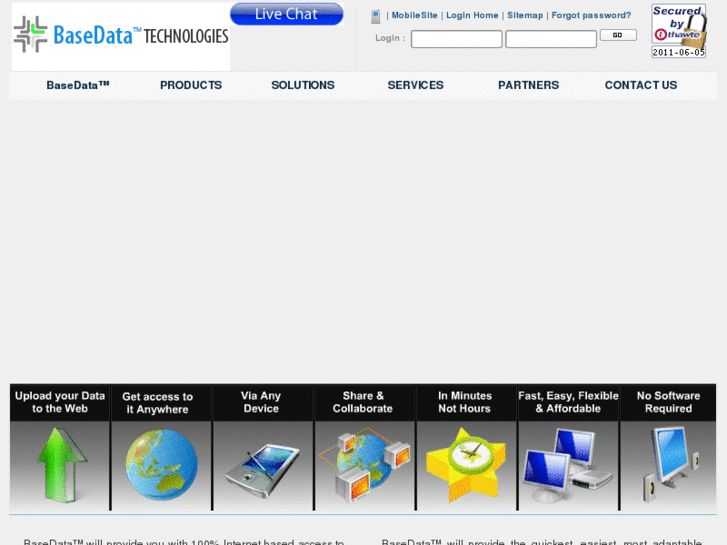Click the PDA device icon
The height and width of the screenshot is (545, 727).
click(262, 470)
